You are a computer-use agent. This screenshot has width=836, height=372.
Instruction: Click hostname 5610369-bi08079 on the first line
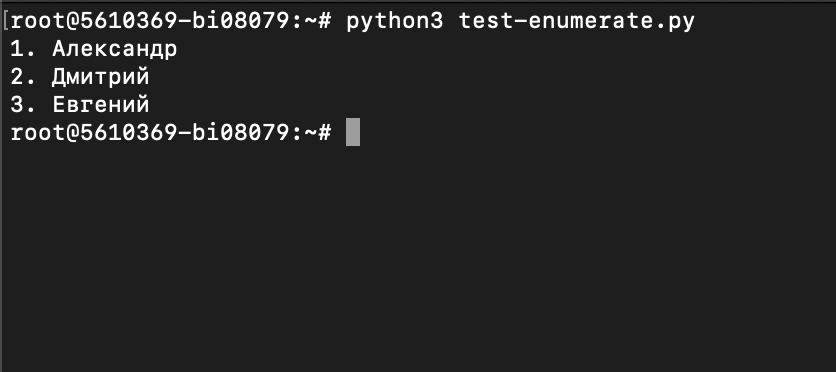[185, 22]
